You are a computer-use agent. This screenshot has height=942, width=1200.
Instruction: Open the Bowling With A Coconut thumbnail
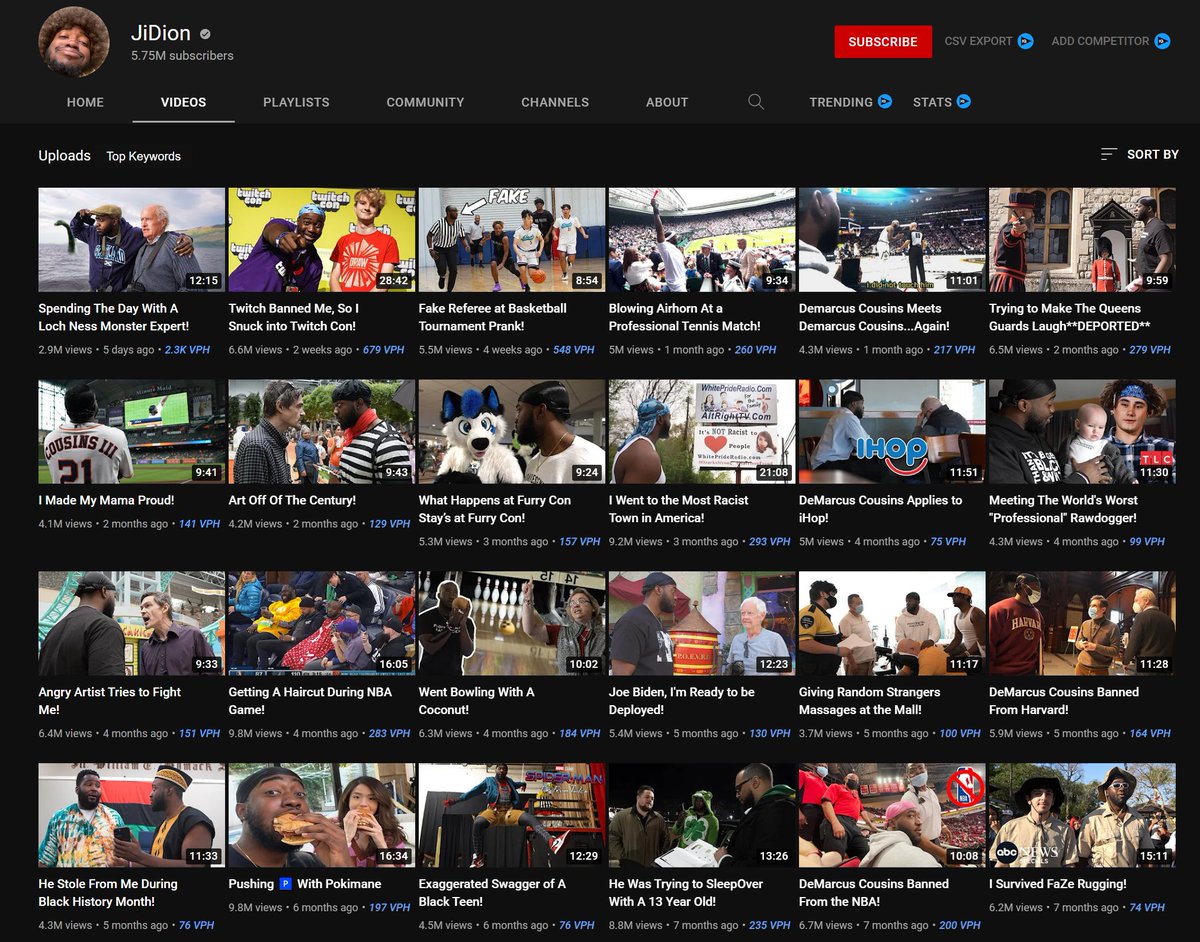click(x=512, y=624)
